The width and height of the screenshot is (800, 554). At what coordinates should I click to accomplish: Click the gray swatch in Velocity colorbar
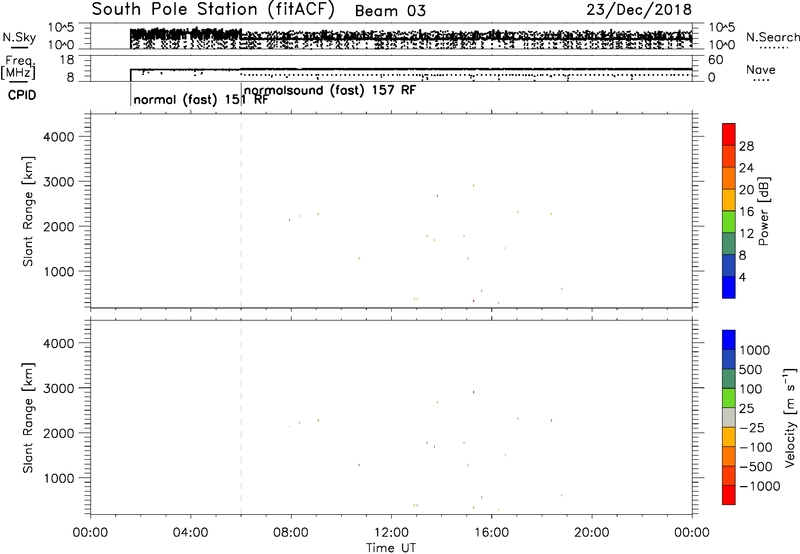[x=729, y=418]
